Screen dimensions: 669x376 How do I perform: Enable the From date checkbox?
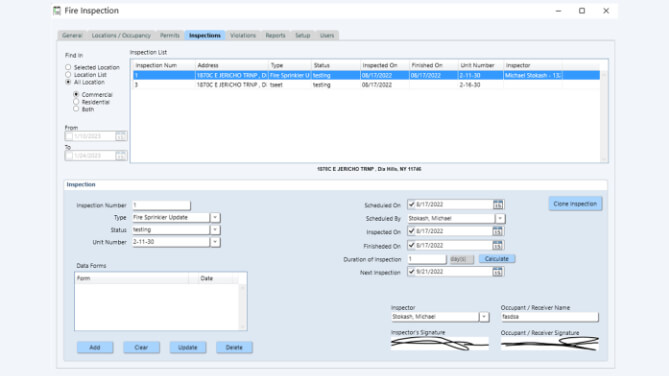click(x=69, y=137)
